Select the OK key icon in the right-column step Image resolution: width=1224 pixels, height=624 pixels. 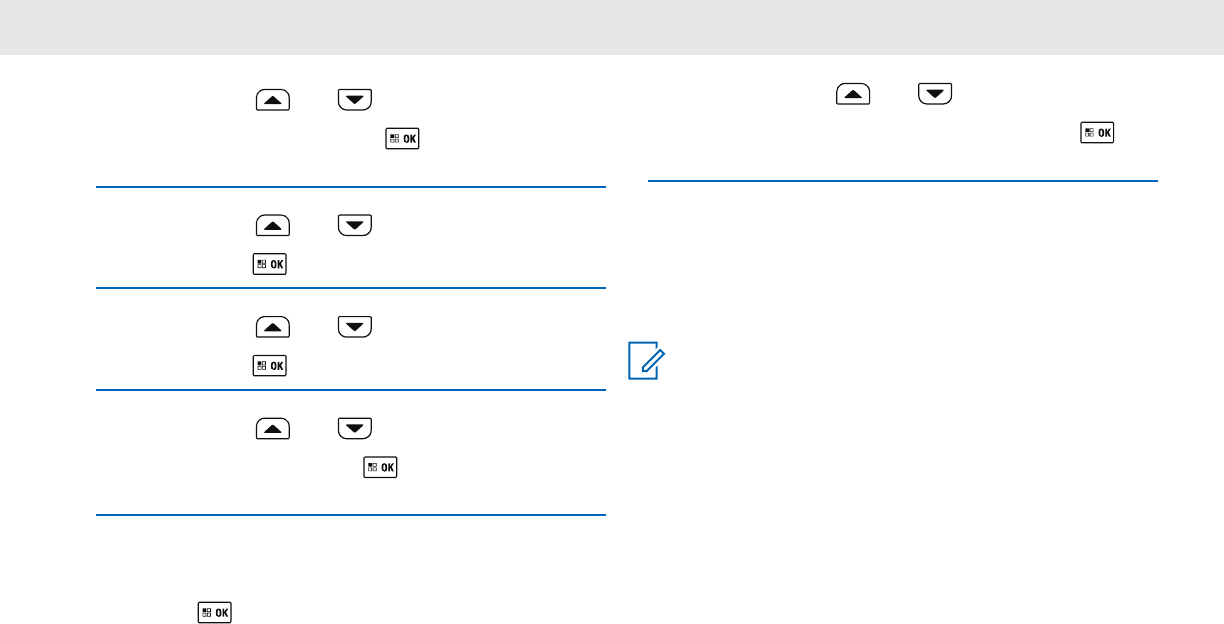[1097, 133]
